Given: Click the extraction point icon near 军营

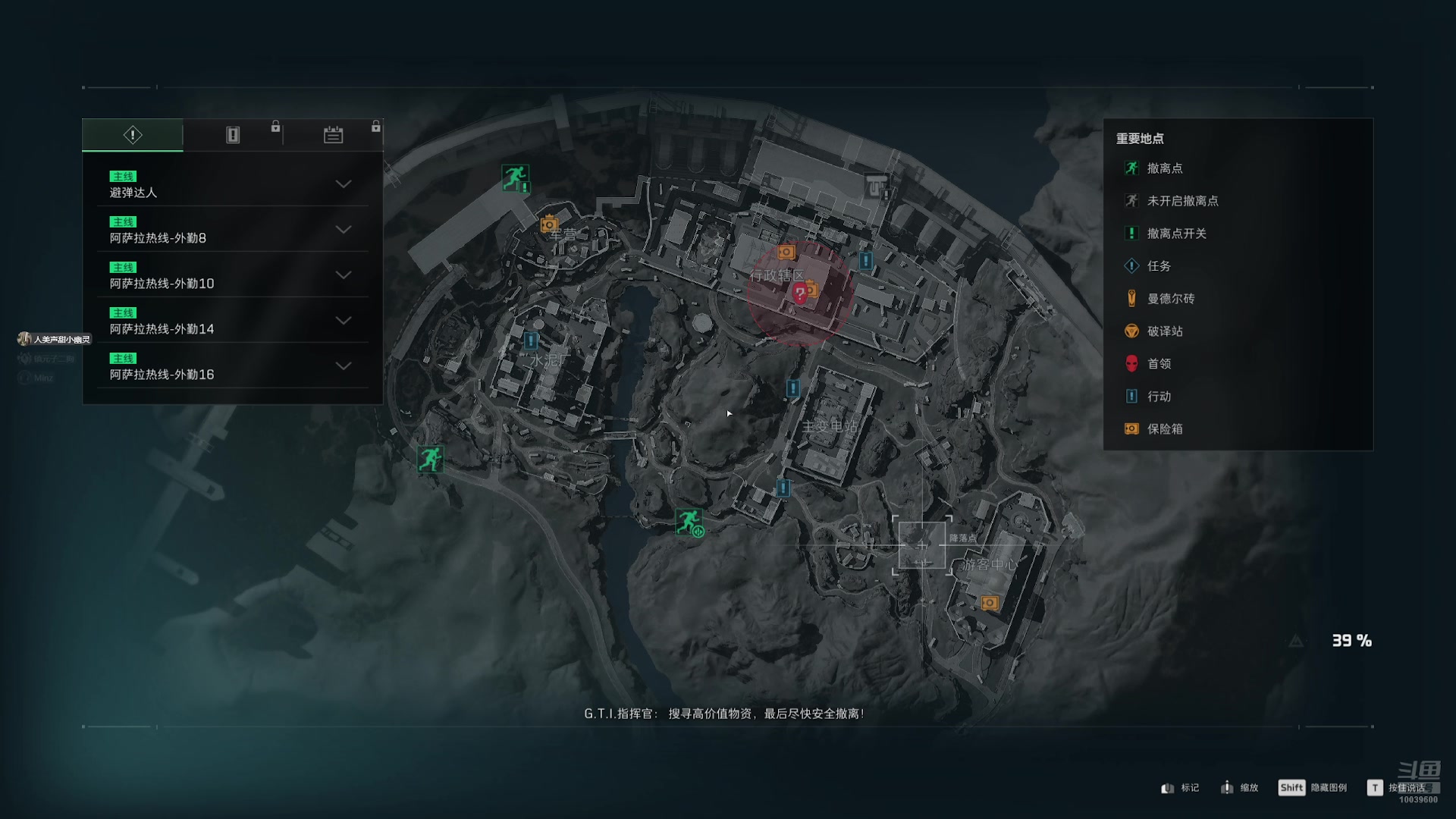Looking at the screenshot, I should coord(516,178).
